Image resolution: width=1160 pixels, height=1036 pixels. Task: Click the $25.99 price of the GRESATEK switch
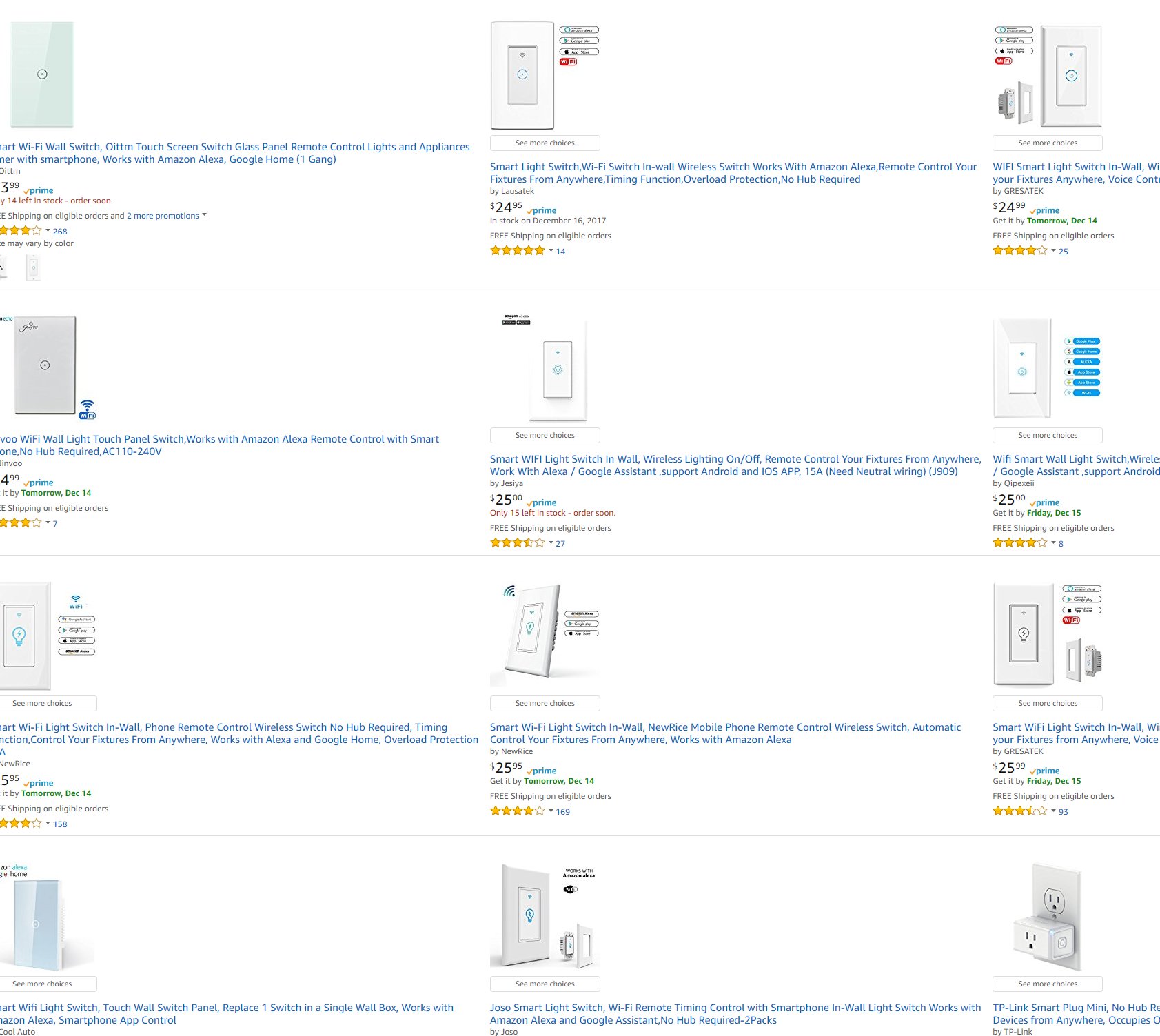(x=1009, y=767)
